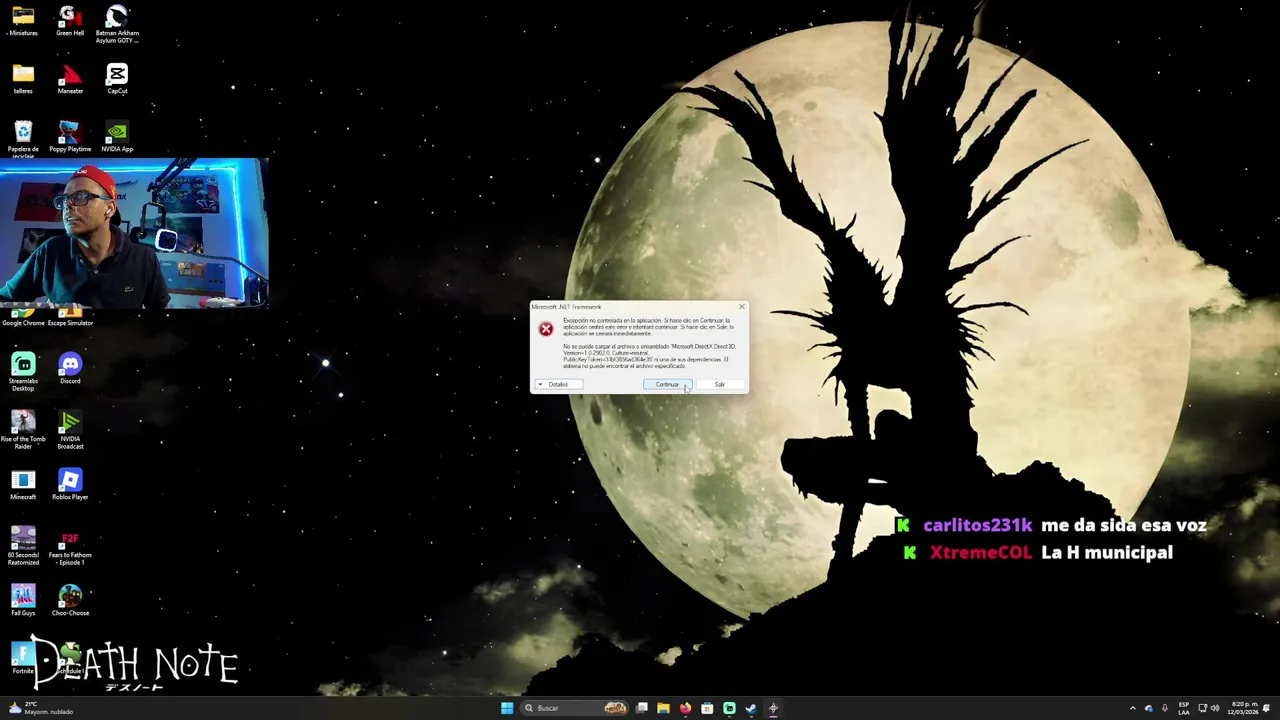Open Firefox from the taskbar
The image size is (1280, 720).
(685, 708)
